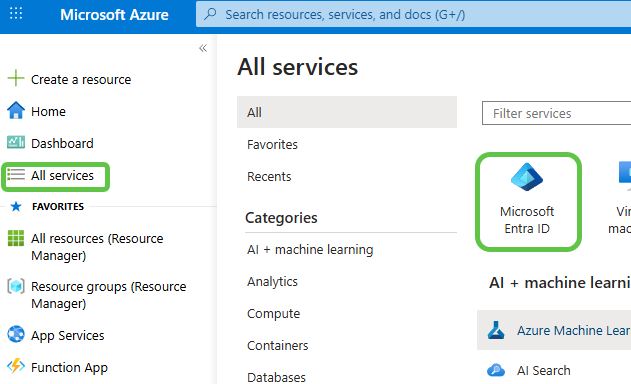Screen dimensions: 631x384
Task: Open the portal waffle menu icon
Action: (x=16, y=14)
